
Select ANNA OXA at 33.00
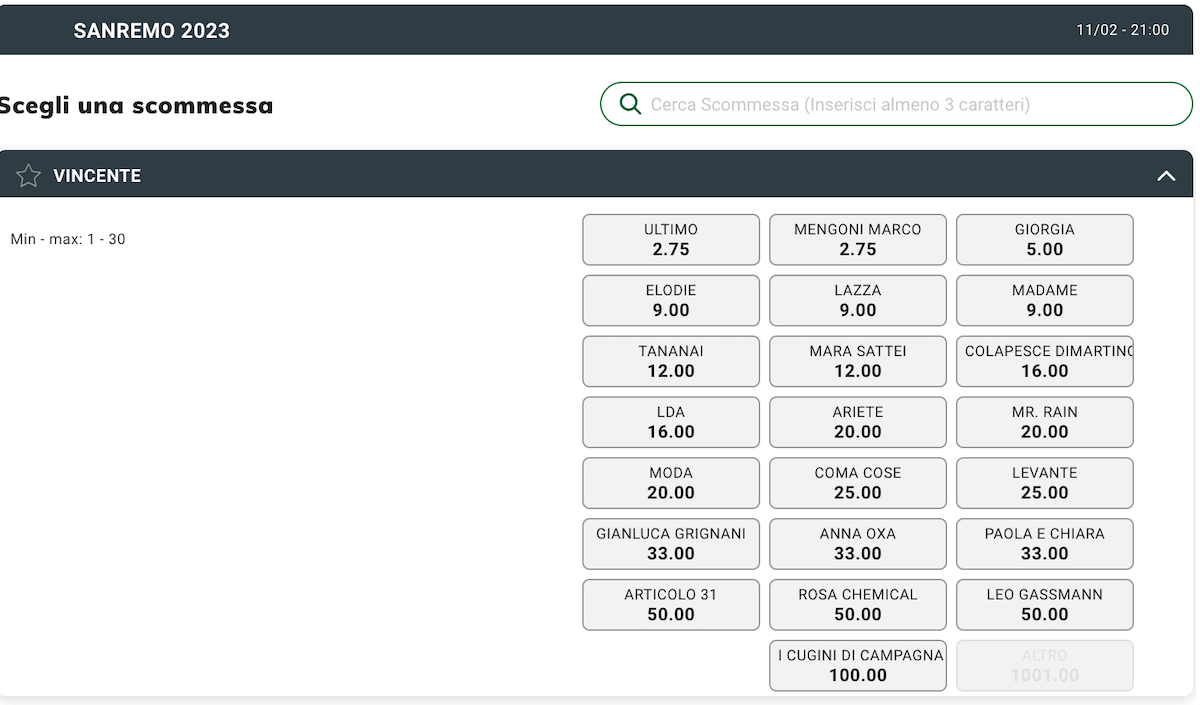pyautogui.click(x=858, y=544)
